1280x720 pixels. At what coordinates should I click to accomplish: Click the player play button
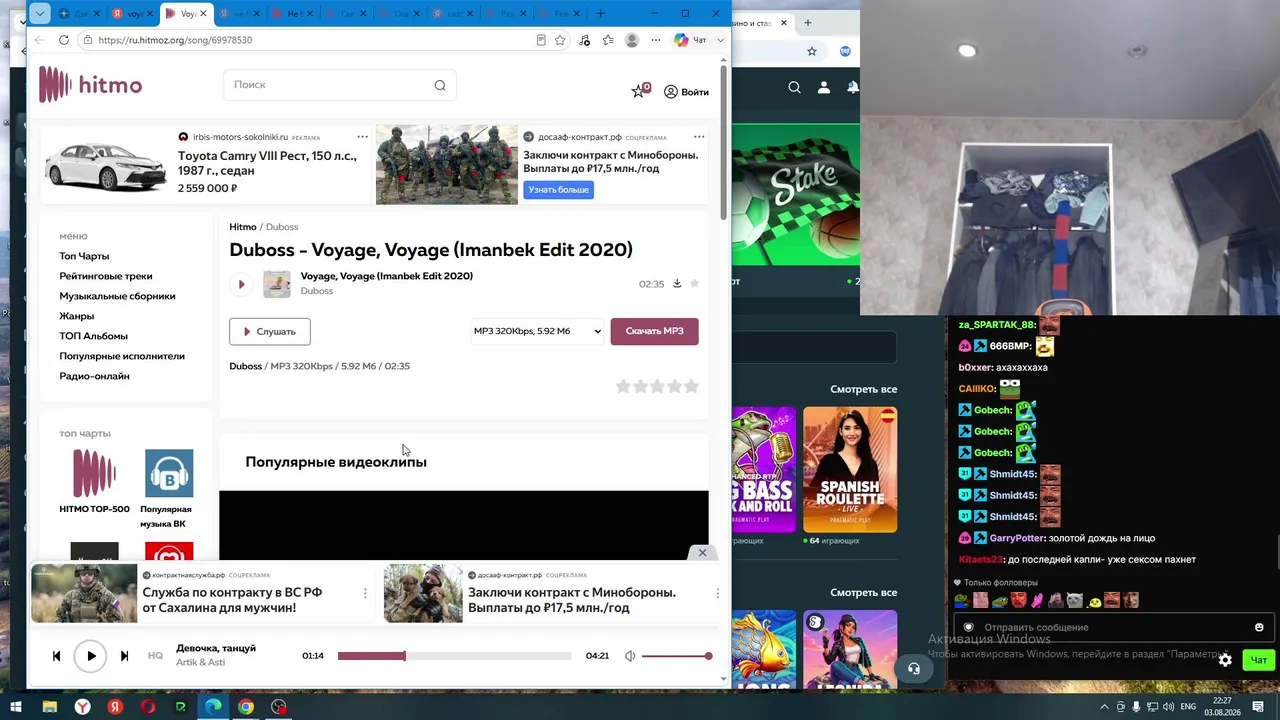[x=90, y=656]
